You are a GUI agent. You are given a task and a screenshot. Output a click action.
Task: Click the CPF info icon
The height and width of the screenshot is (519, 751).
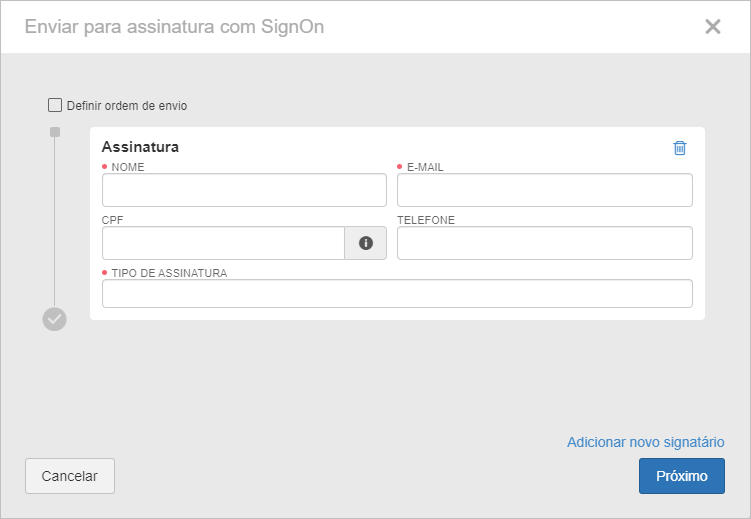click(x=366, y=243)
